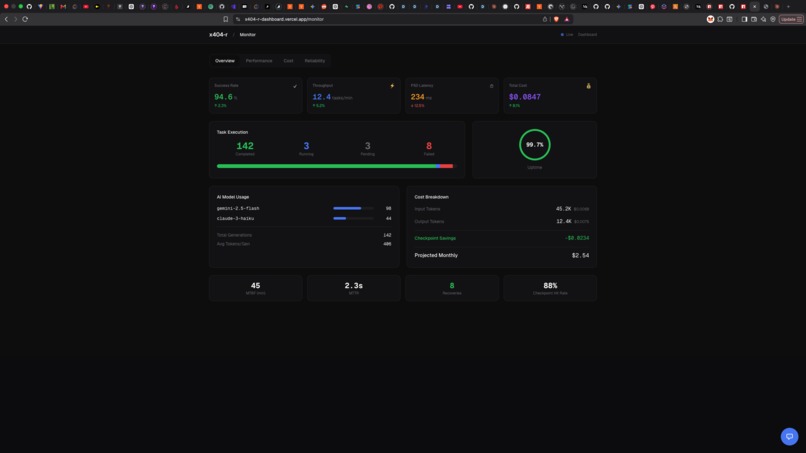Click the gemini-2.5-flash usage bar

tap(353, 208)
